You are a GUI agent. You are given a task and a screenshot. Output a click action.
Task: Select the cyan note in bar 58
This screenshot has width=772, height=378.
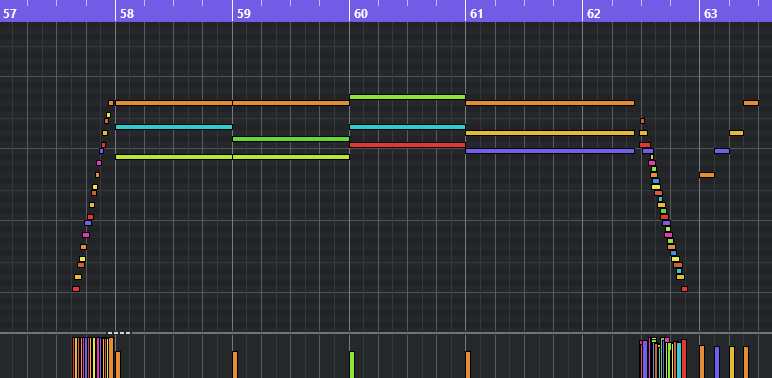174,127
